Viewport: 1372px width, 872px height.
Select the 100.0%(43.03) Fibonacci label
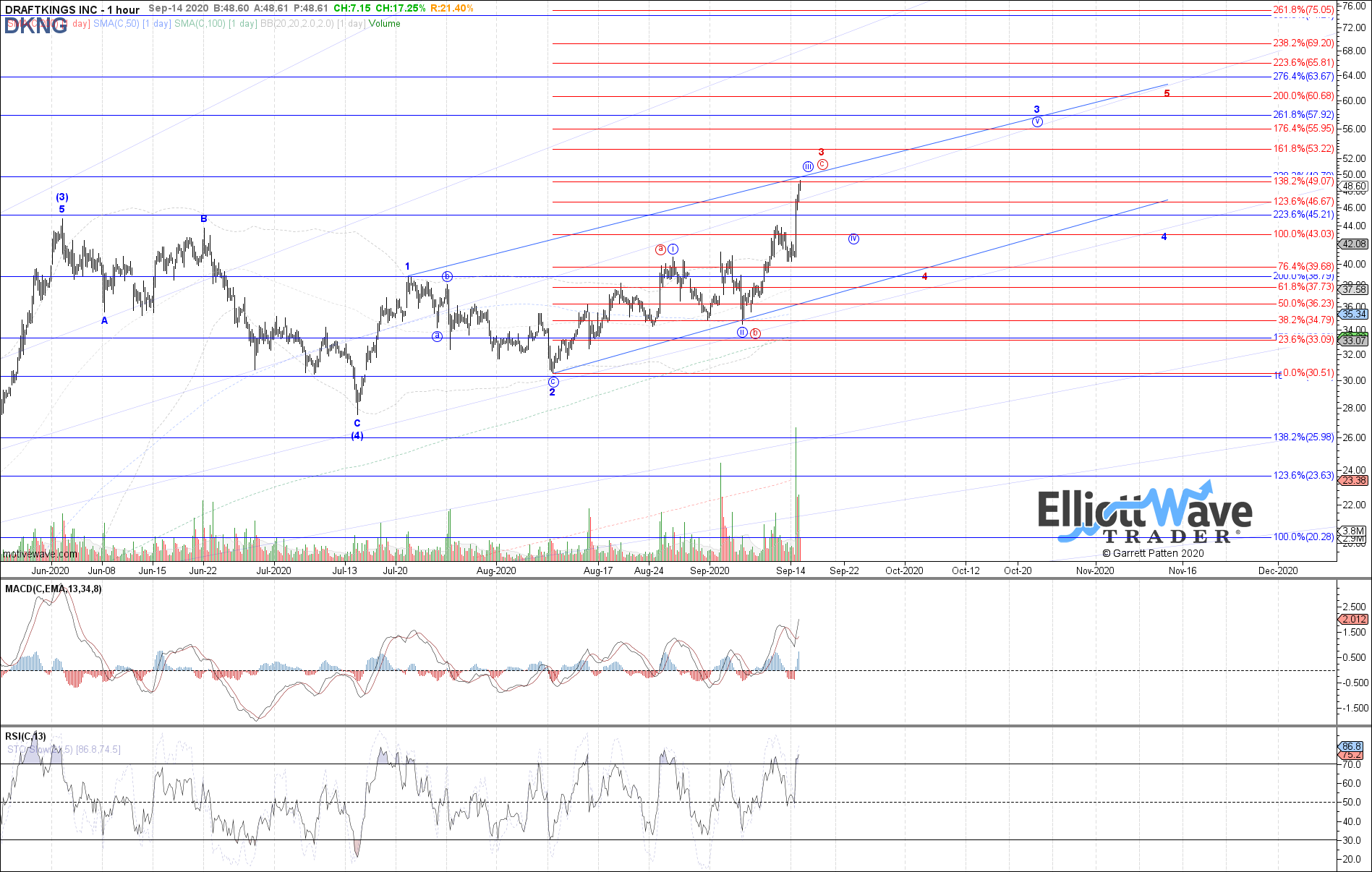tap(1303, 234)
